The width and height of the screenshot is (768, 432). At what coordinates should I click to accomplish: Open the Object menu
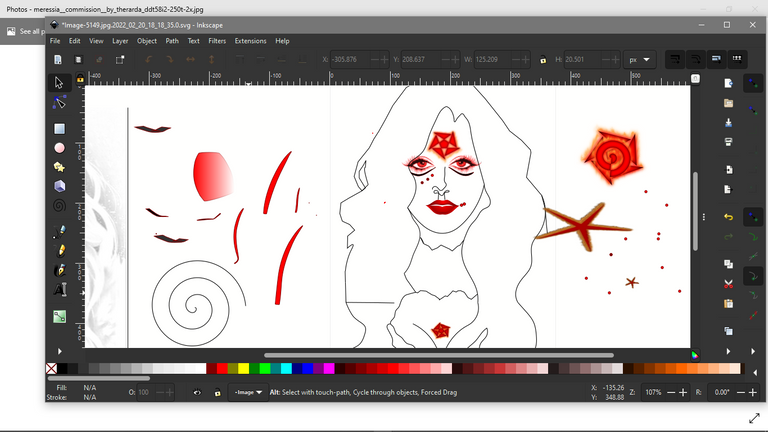coord(147,41)
